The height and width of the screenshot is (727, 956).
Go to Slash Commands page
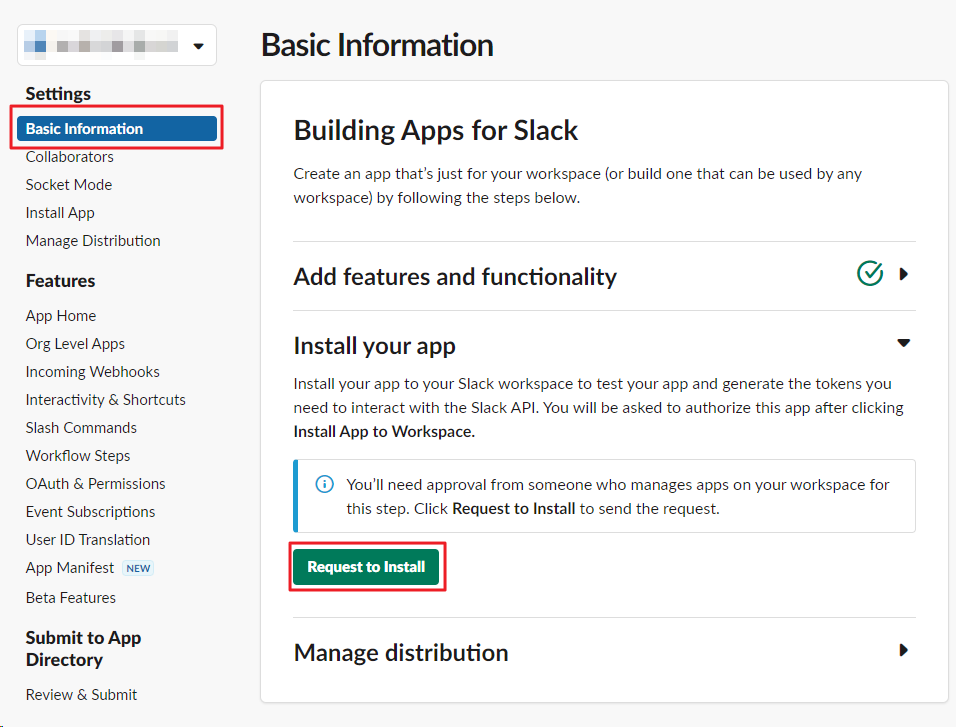(x=81, y=428)
